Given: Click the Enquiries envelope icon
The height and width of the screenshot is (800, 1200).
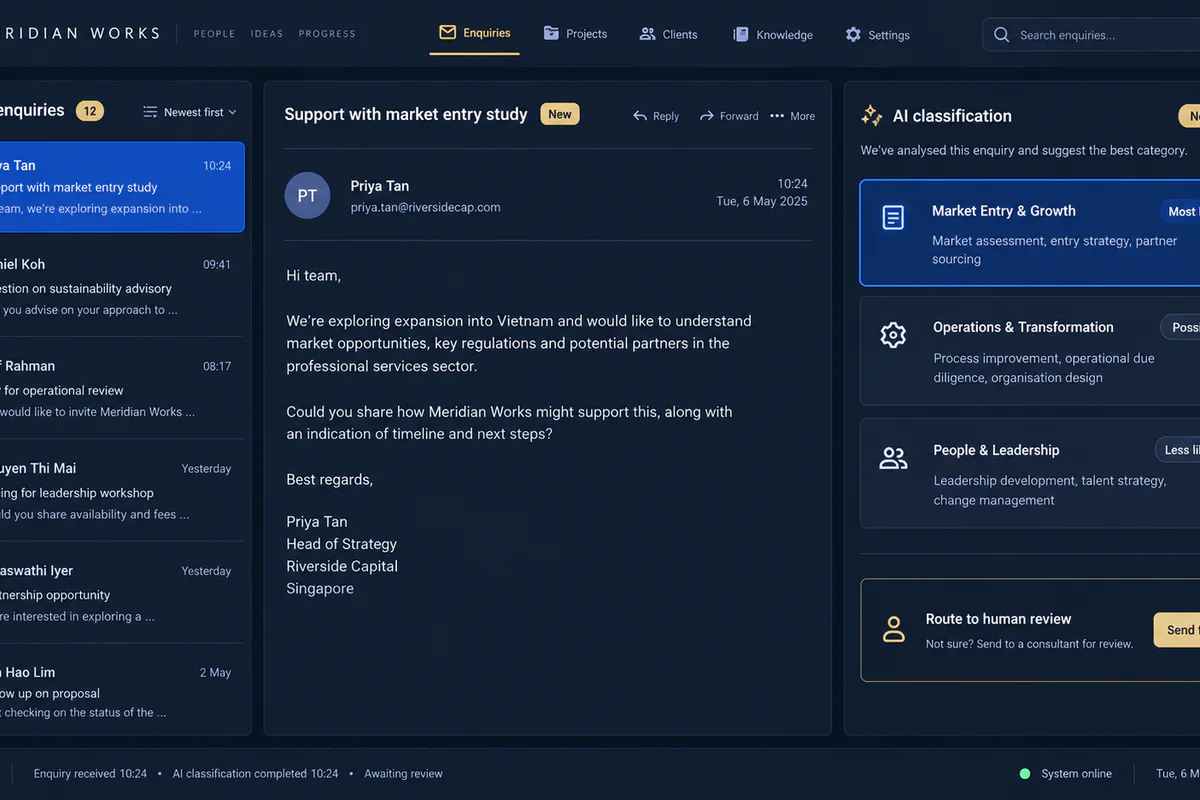Looking at the screenshot, I should pyautogui.click(x=448, y=33).
